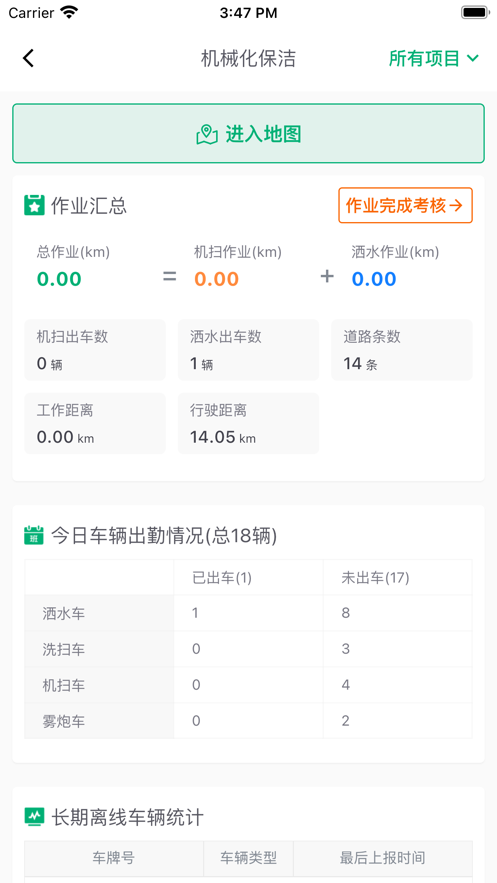Viewport: 497px width, 883px height.
Task: Click the 车辆类型 column header
Action: point(248,858)
